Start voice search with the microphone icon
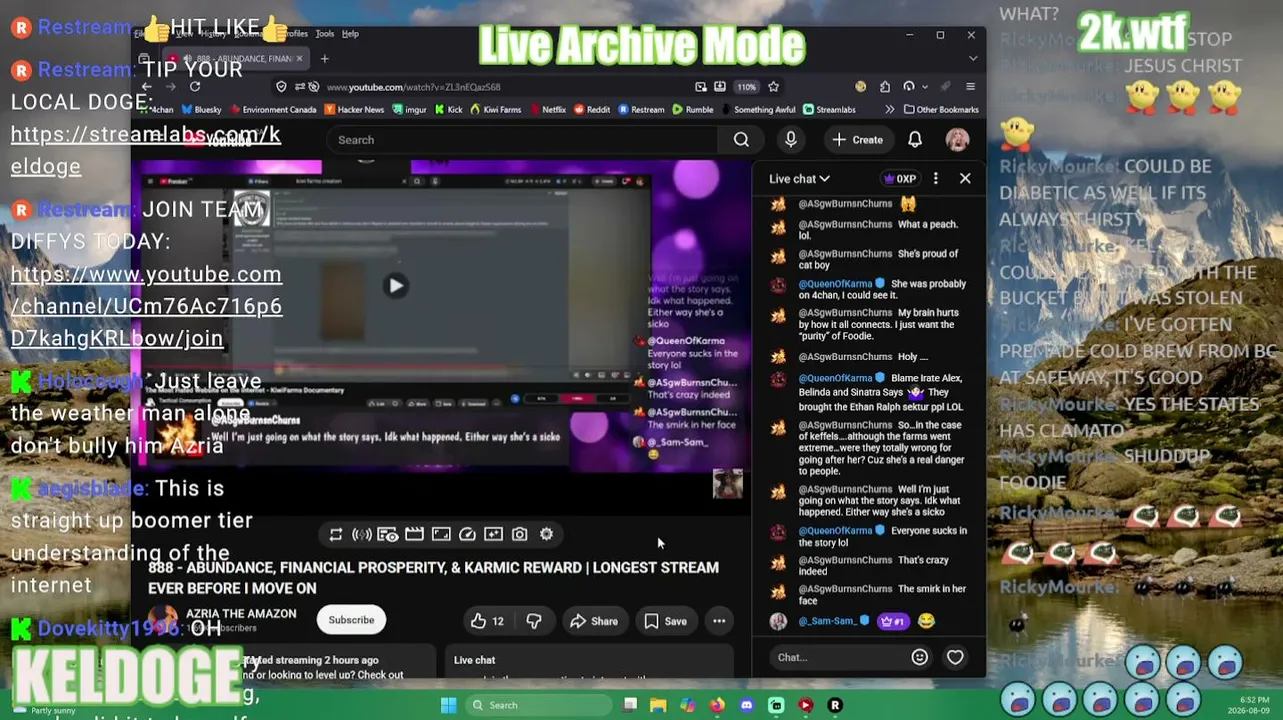The image size is (1283, 720). tap(791, 140)
